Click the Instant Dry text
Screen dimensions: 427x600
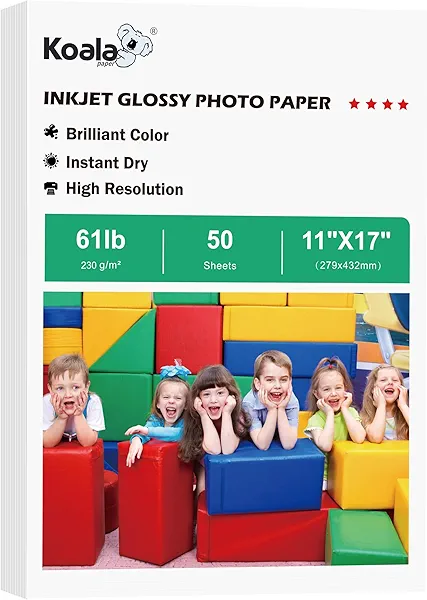(x=107, y=163)
